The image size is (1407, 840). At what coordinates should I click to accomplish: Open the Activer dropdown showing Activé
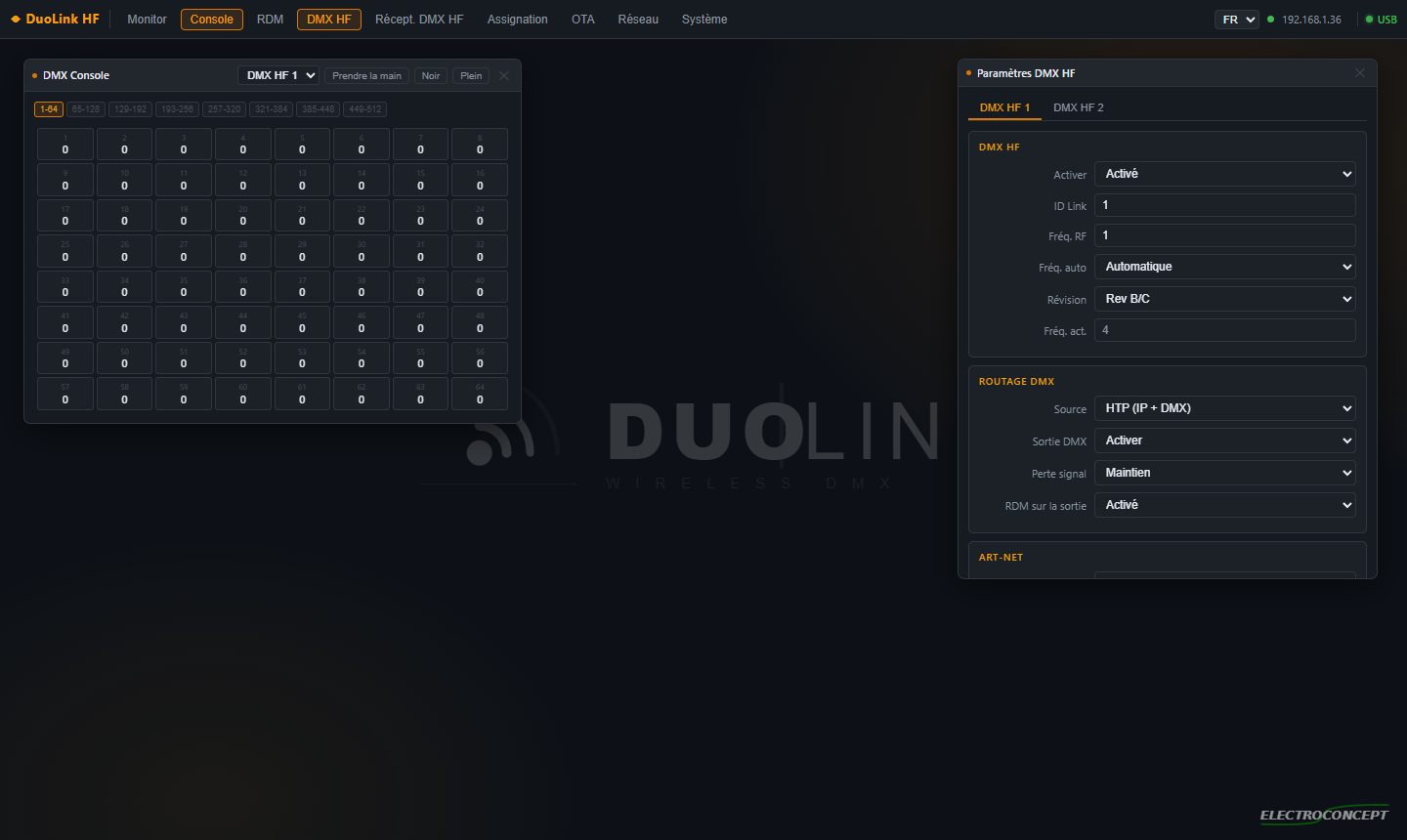coord(1225,174)
